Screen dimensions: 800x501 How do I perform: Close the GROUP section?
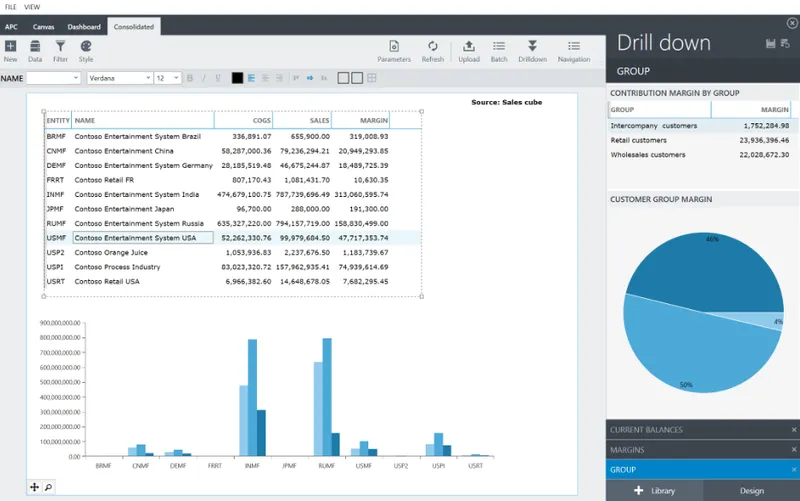pos(794,469)
